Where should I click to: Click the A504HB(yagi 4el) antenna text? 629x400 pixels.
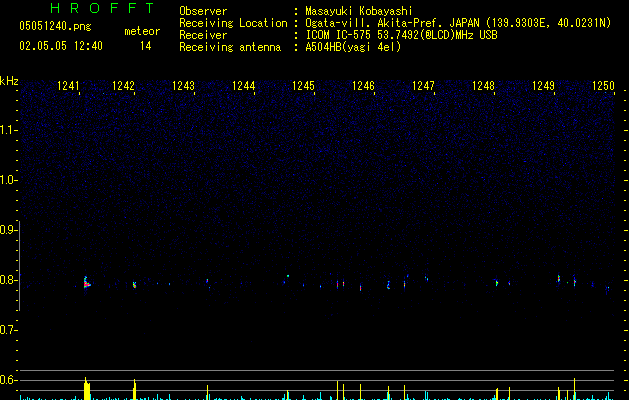[353, 47]
